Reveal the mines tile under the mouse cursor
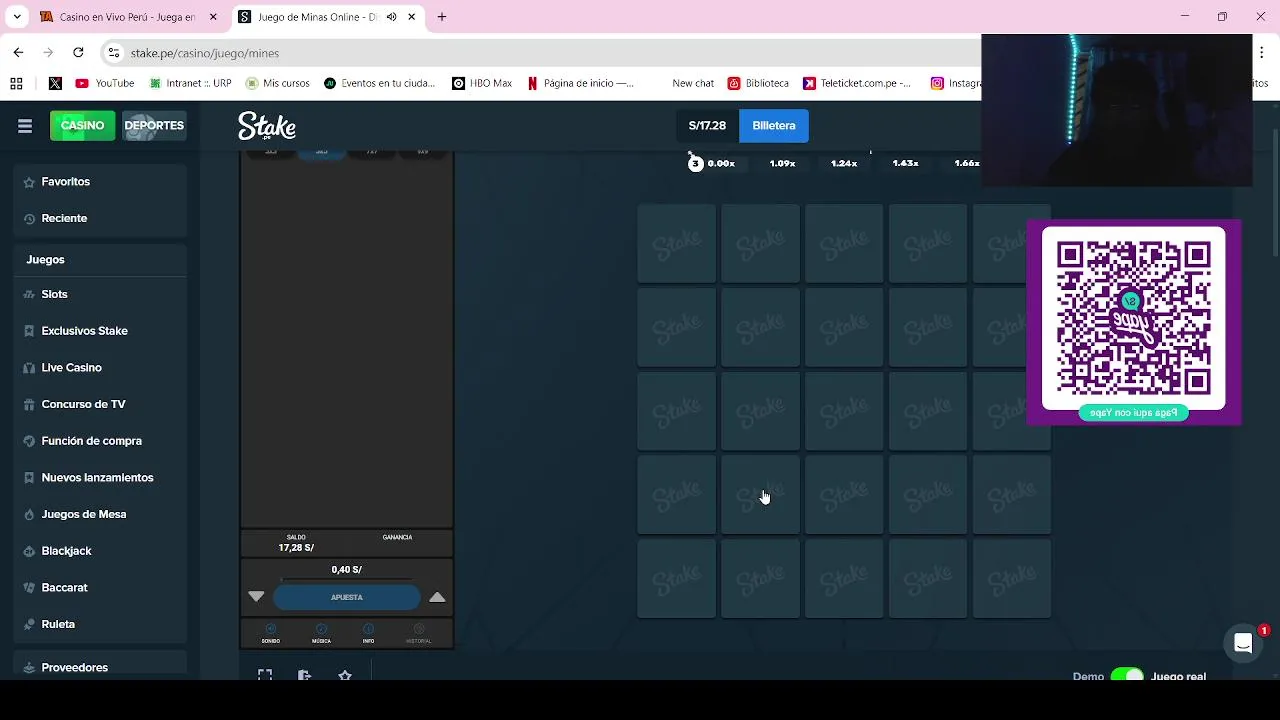1280x720 pixels. pos(760,495)
